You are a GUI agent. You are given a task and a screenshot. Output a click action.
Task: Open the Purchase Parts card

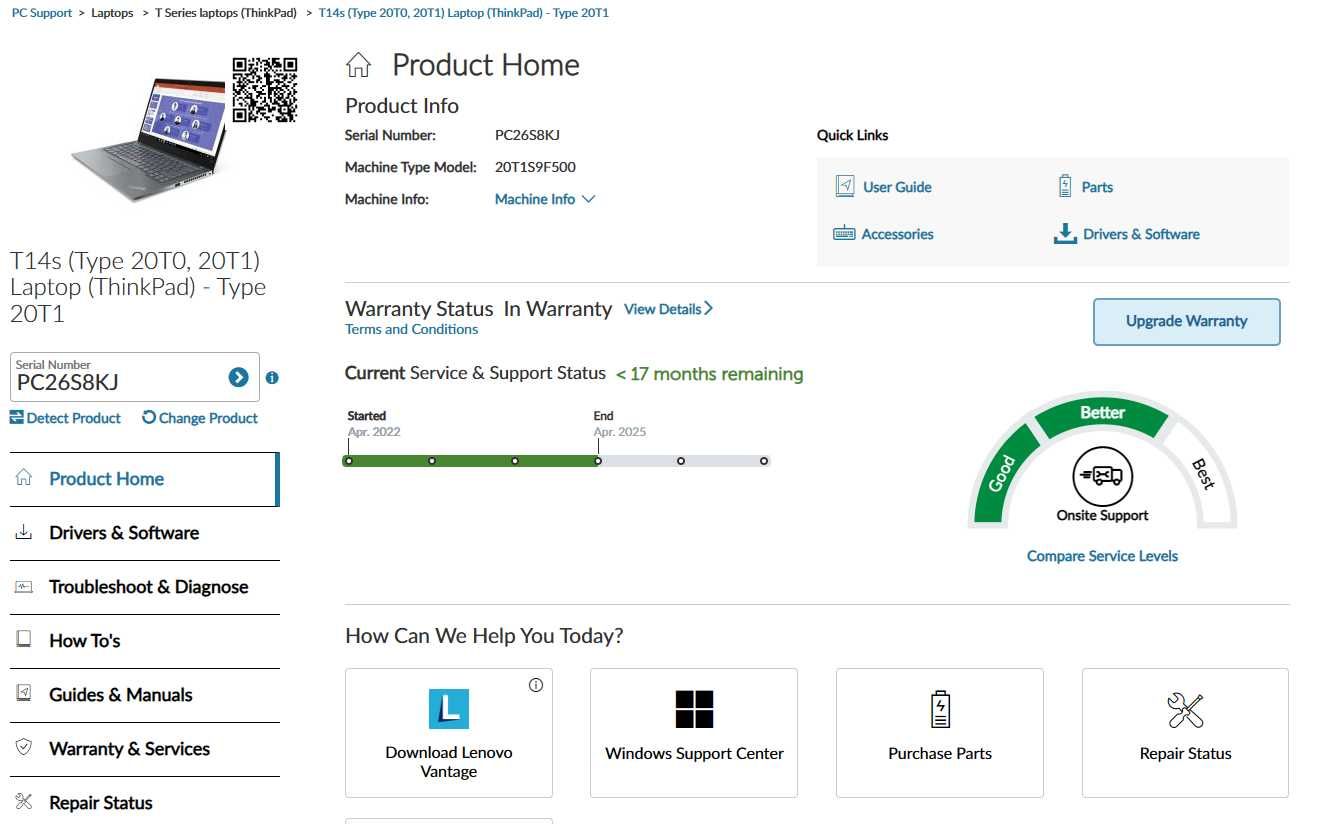pos(940,733)
